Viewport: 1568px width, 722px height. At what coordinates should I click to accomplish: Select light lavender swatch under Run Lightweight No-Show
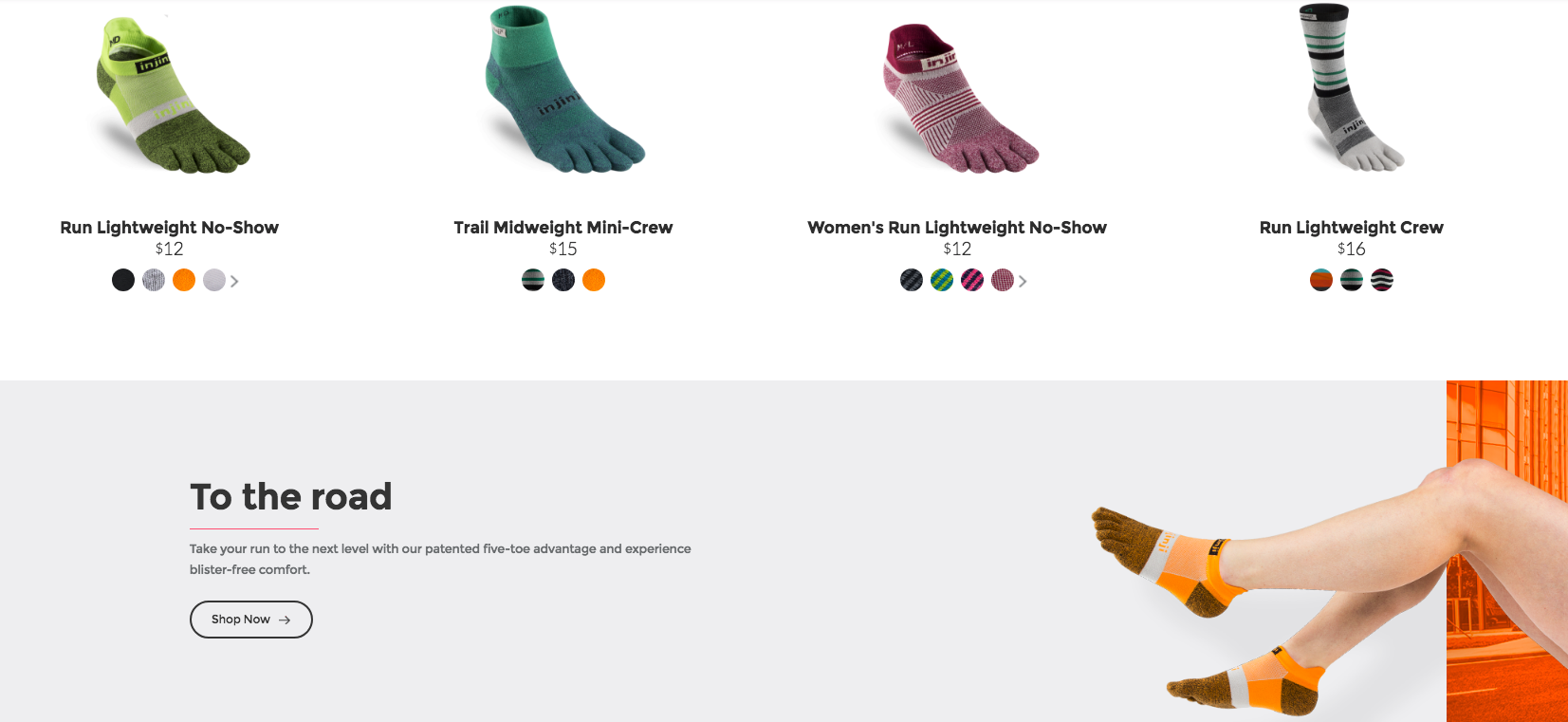(214, 280)
